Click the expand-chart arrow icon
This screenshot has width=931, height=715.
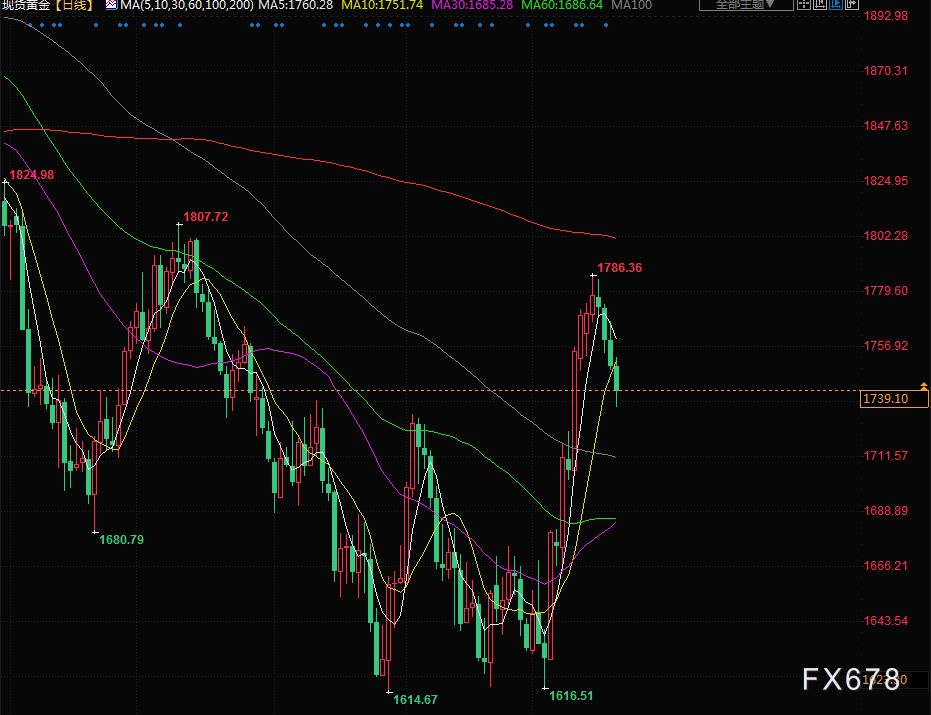pos(851,5)
